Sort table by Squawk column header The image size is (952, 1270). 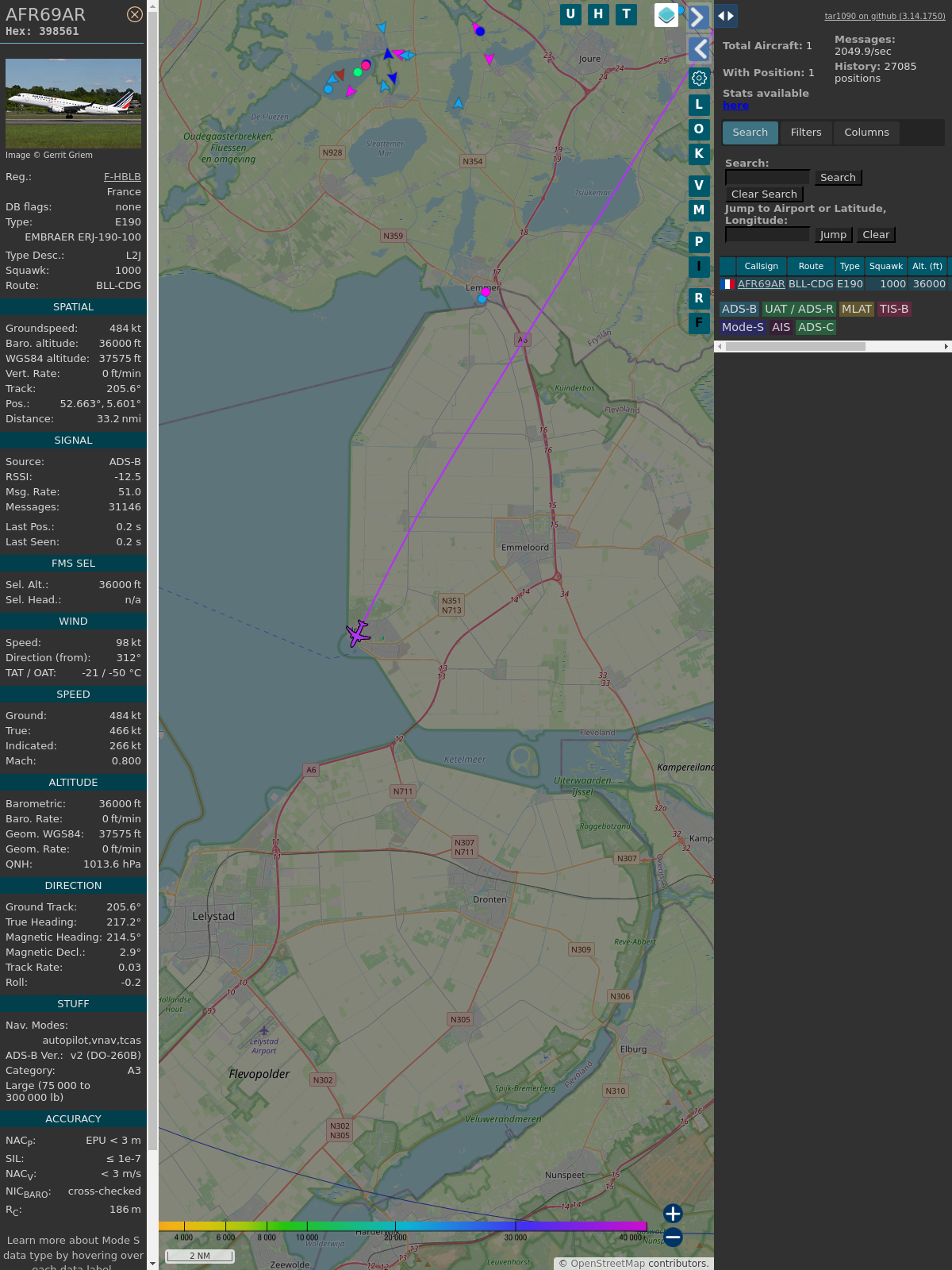(886, 266)
